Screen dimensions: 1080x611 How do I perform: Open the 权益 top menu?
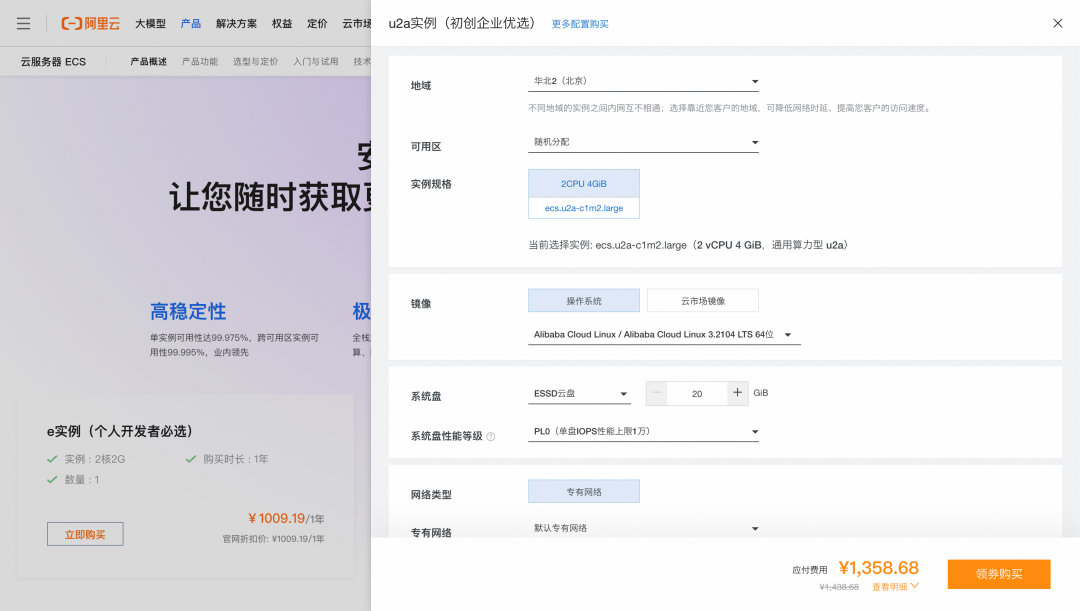tap(282, 23)
